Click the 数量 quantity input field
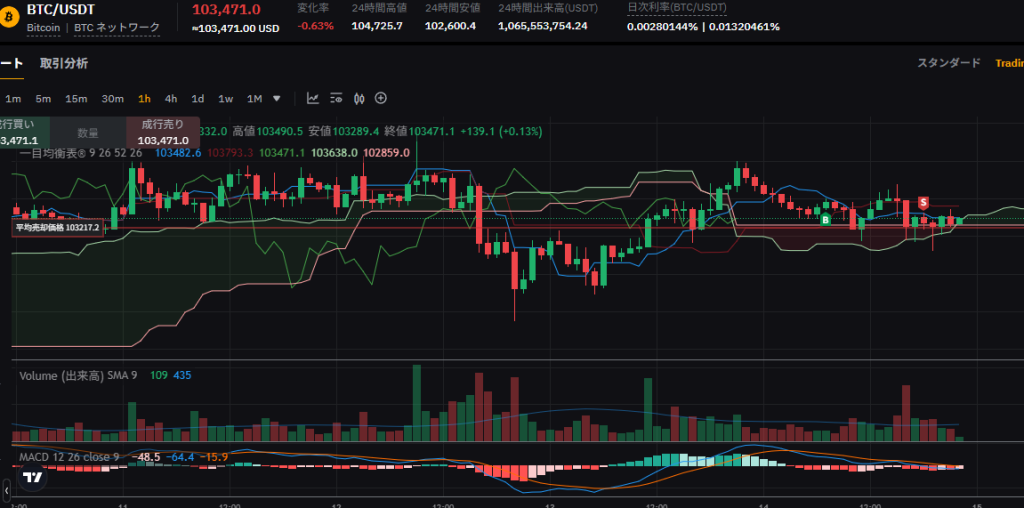Screen dimensions: 1024x508 point(88,132)
